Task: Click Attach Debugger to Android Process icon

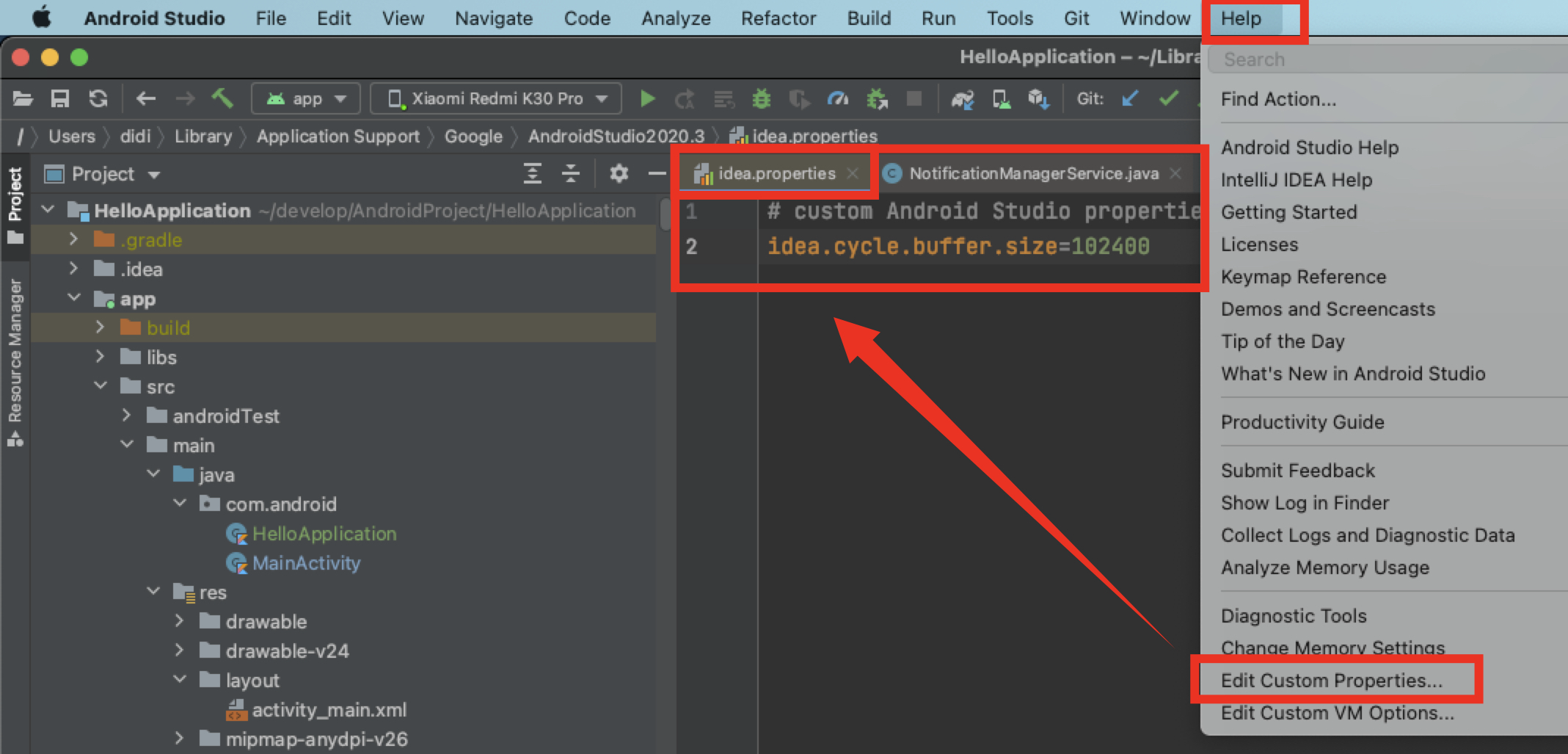Action: pyautogui.click(x=876, y=99)
